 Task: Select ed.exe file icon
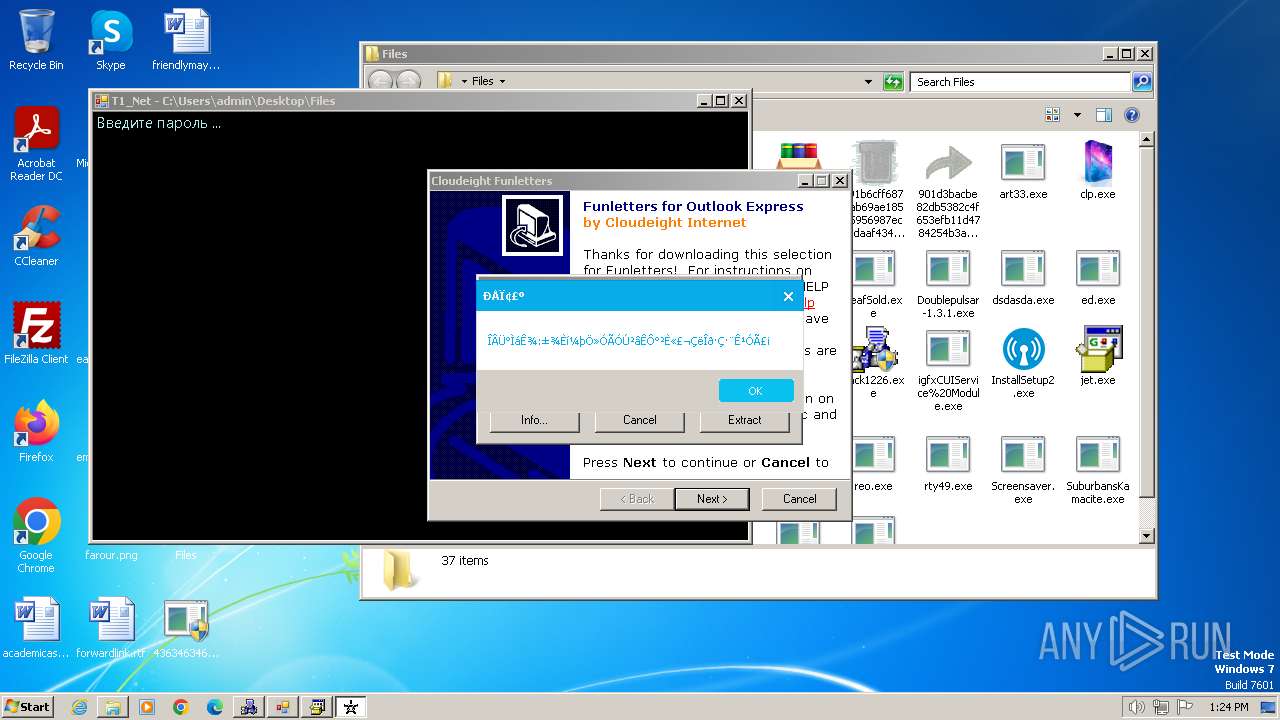click(1098, 277)
